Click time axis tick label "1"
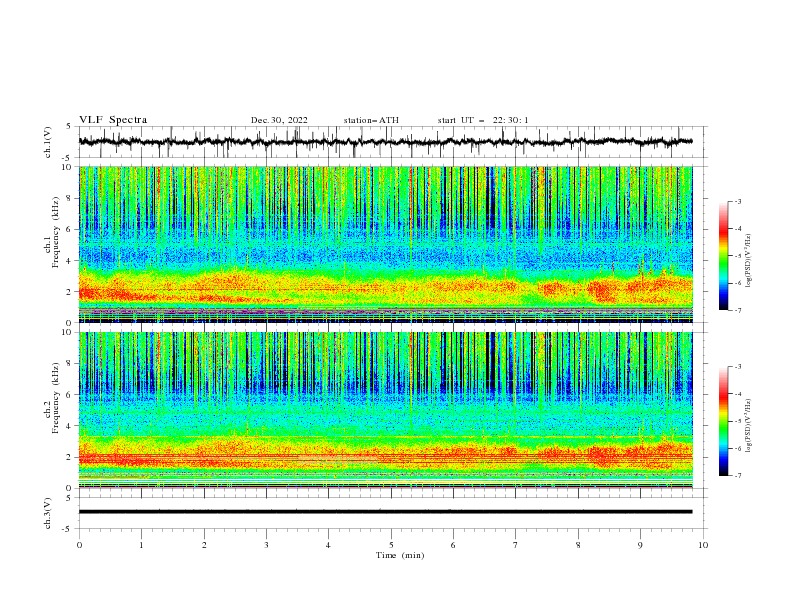792x612 pixels. 141,545
